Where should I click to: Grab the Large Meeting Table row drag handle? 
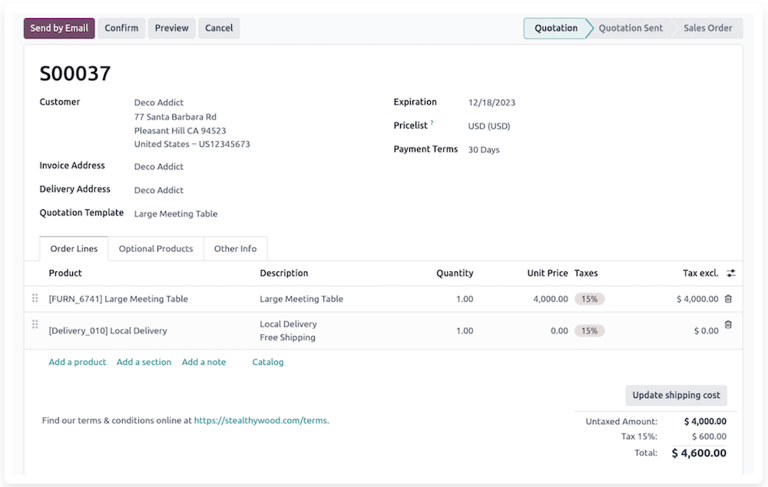pyautogui.click(x=35, y=298)
